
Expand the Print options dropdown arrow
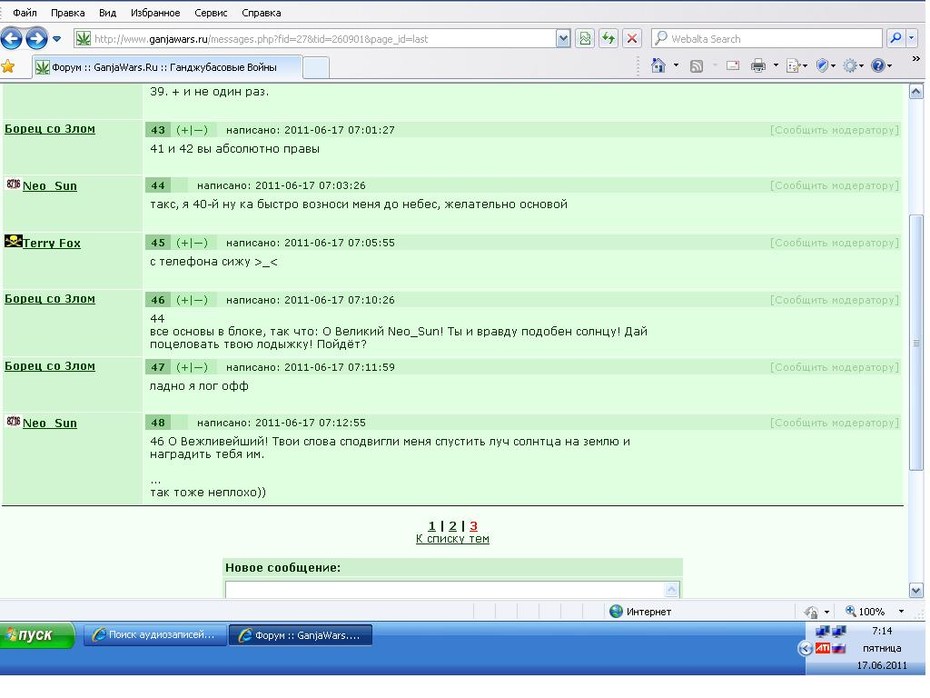point(775,65)
